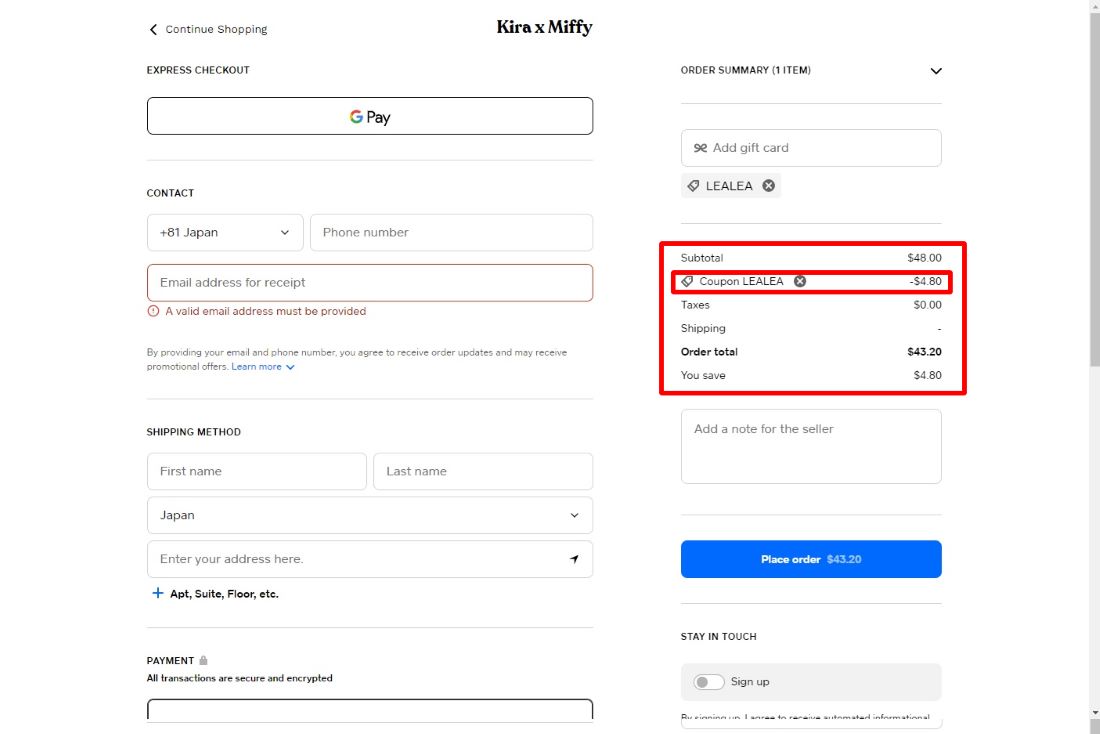Viewport: 1100px width, 734px height.
Task: Open the +81 Japan country code dropdown
Action: click(x=225, y=232)
